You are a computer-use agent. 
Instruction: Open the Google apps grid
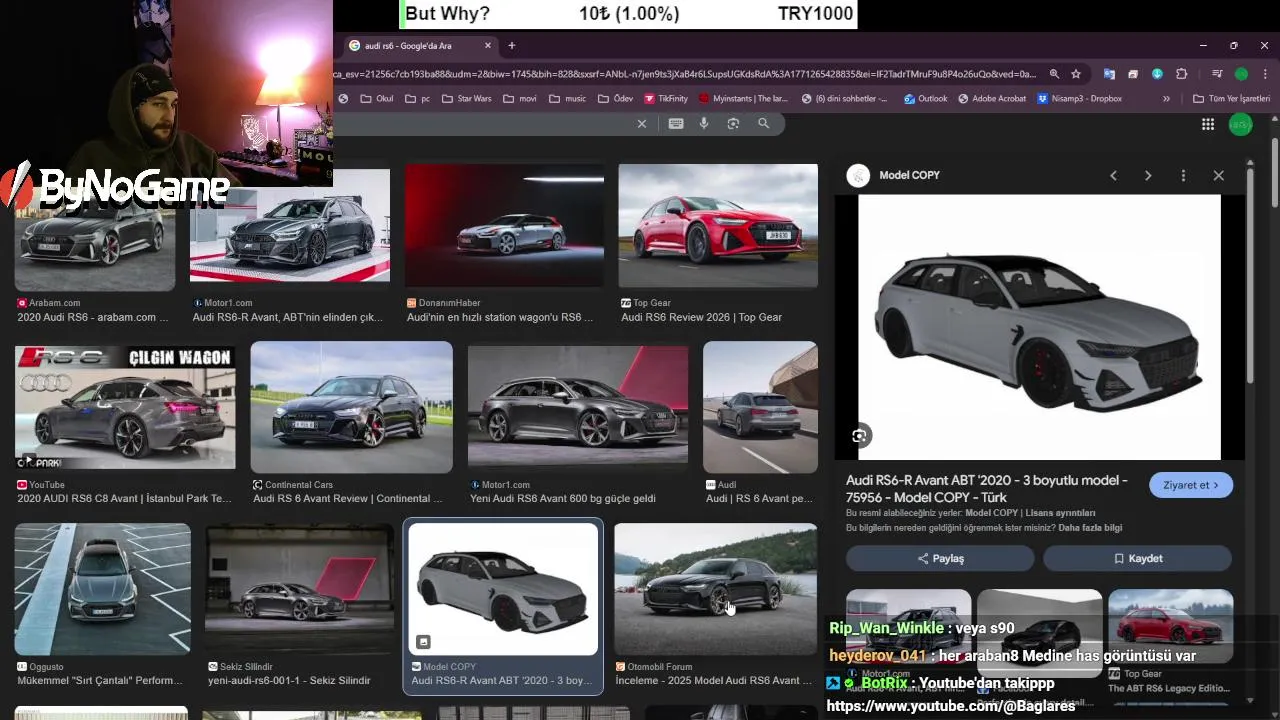pyautogui.click(x=1208, y=124)
